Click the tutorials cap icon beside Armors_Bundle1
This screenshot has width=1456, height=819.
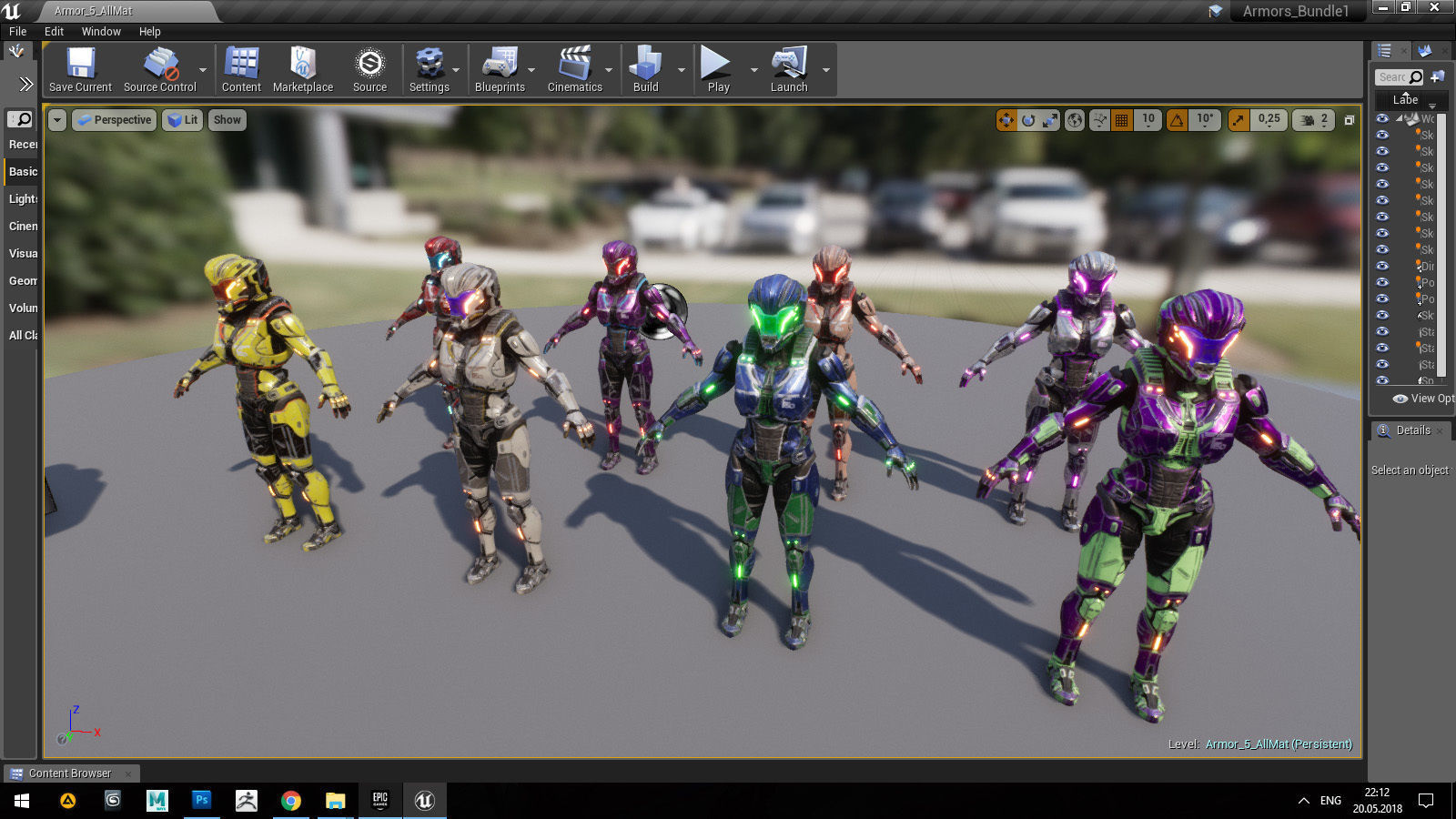(1216, 11)
